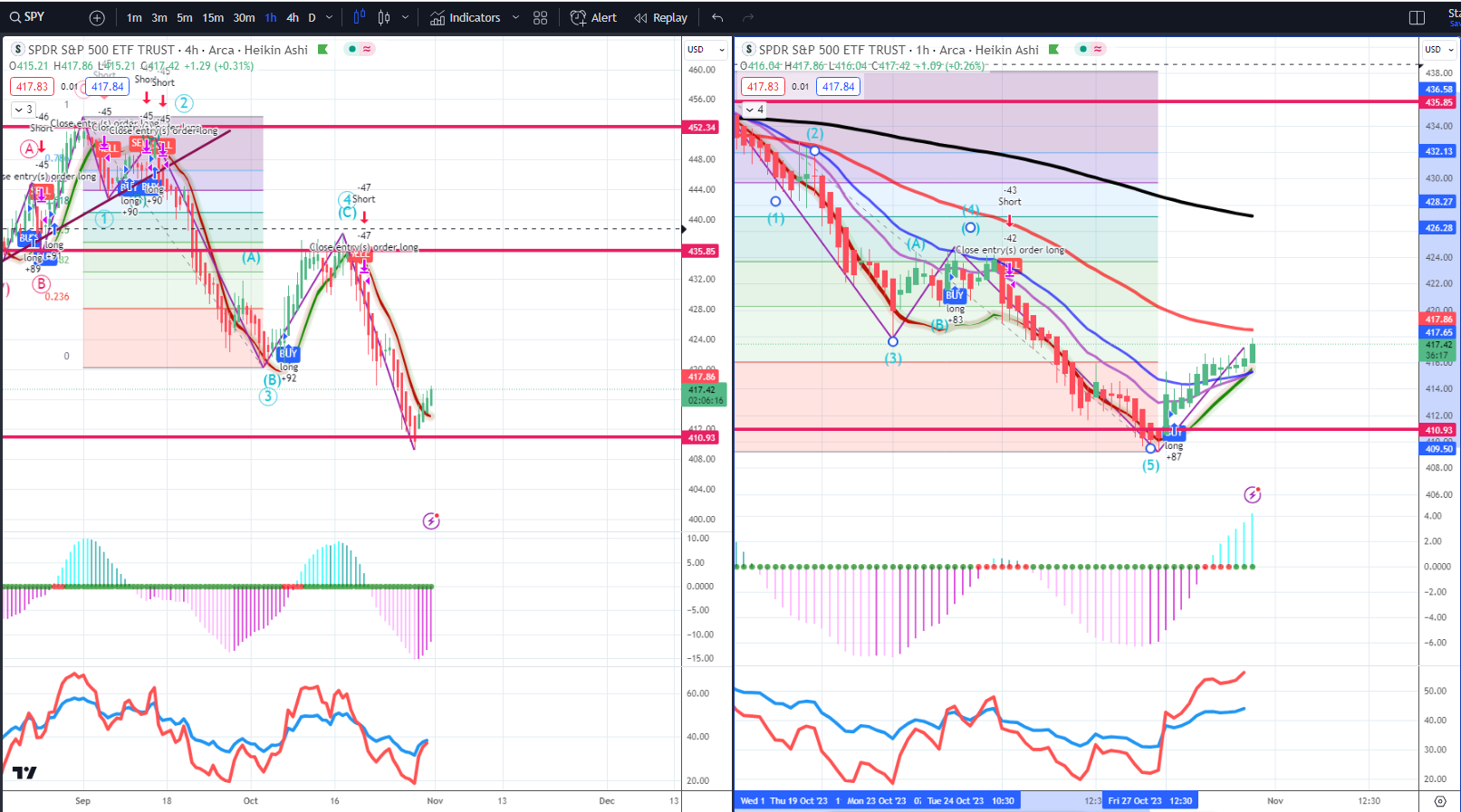Open time axis settings gear on 1h chart
Screen dimensions: 1461x812
[x=1440, y=801]
